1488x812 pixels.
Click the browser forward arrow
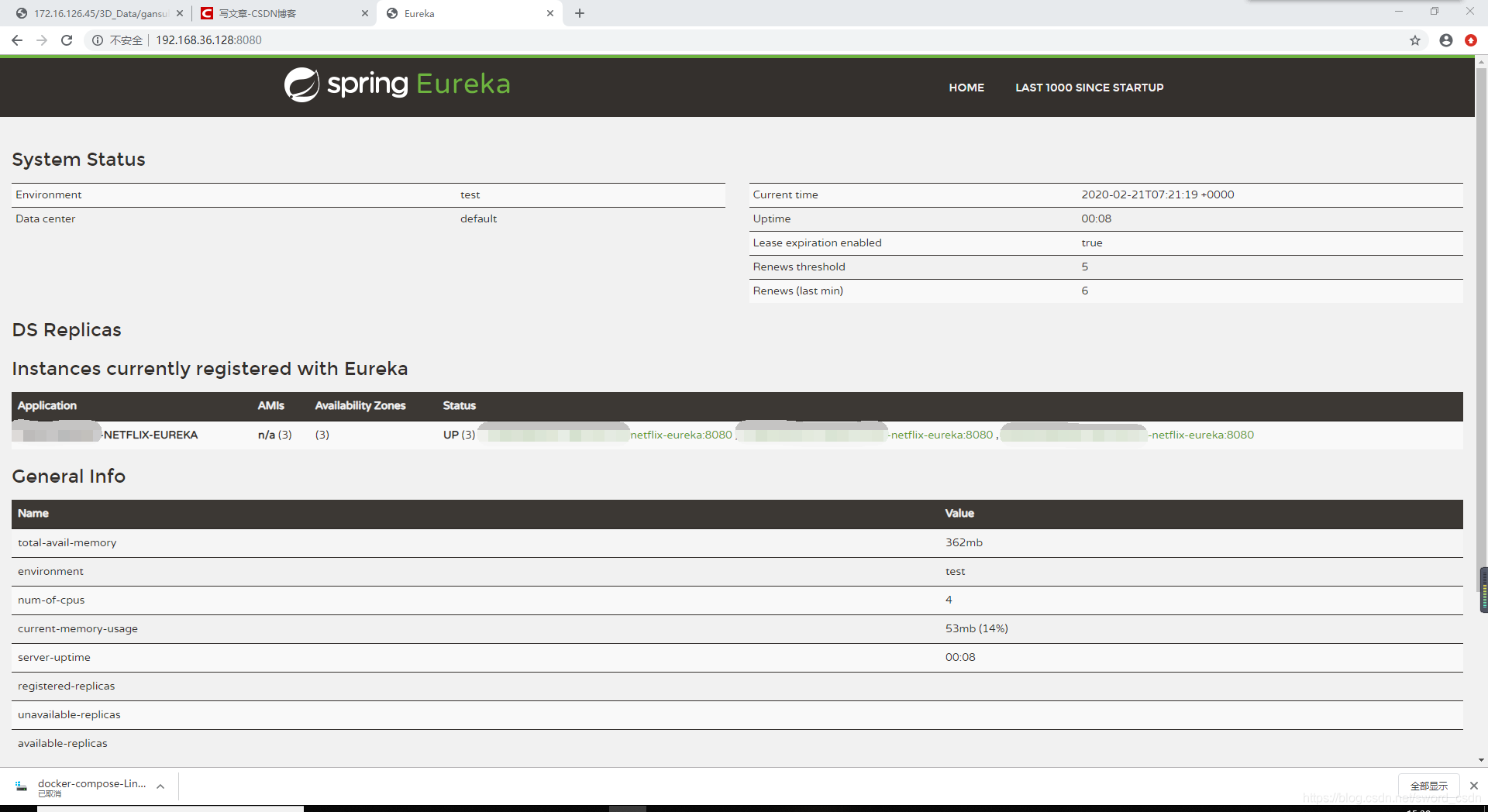pyautogui.click(x=42, y=40)
